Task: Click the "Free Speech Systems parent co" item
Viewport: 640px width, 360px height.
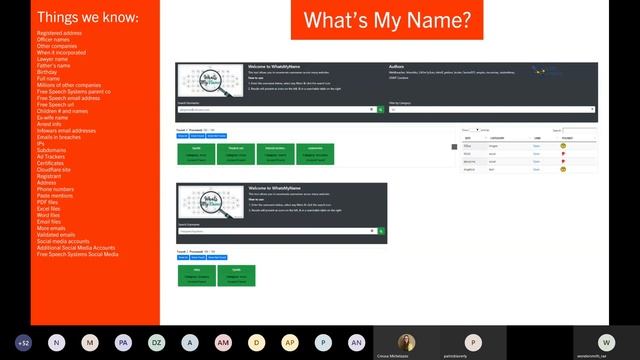Action: coord(74,92)
